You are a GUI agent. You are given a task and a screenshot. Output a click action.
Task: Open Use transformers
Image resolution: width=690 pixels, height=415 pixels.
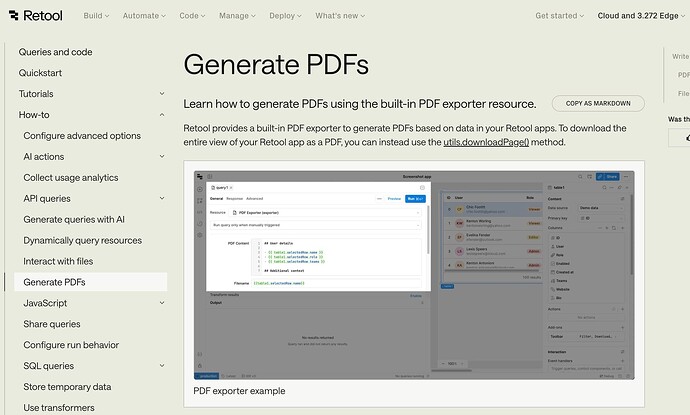pyautogui.click(x=59, y=408)
